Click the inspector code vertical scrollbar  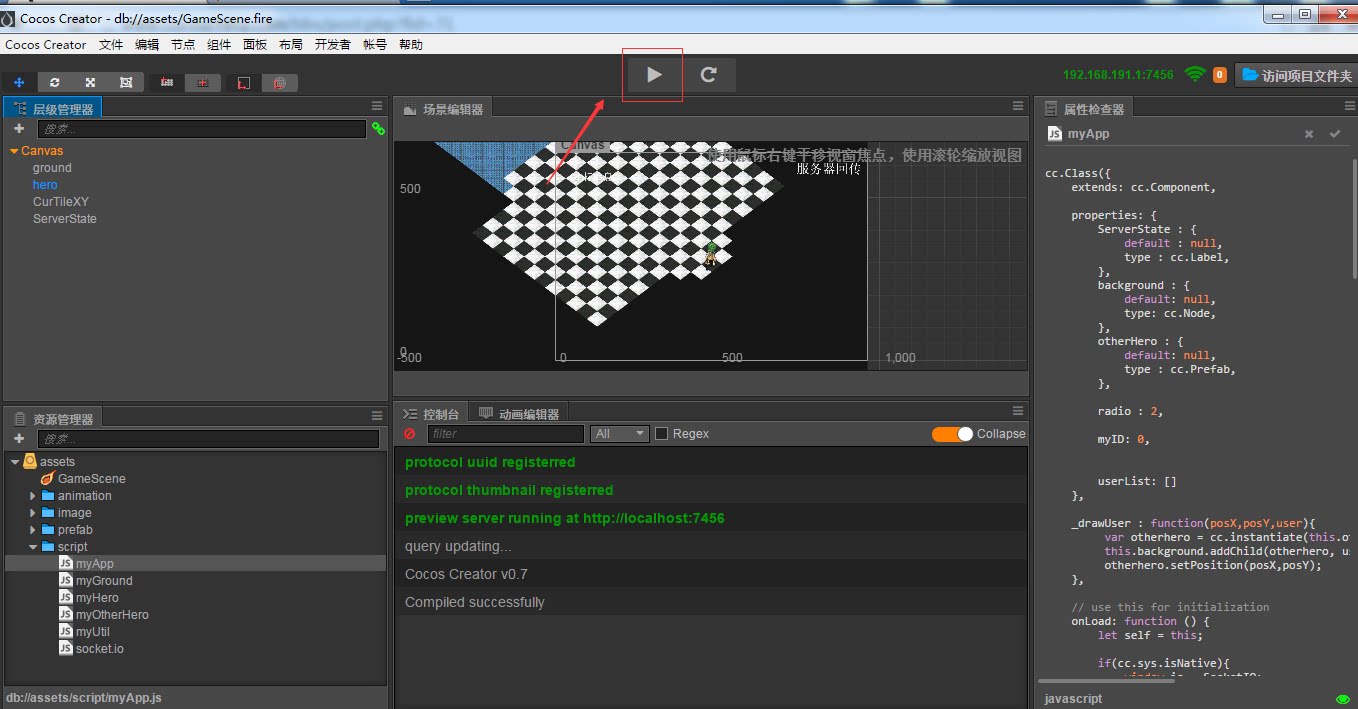(1354, 218)
